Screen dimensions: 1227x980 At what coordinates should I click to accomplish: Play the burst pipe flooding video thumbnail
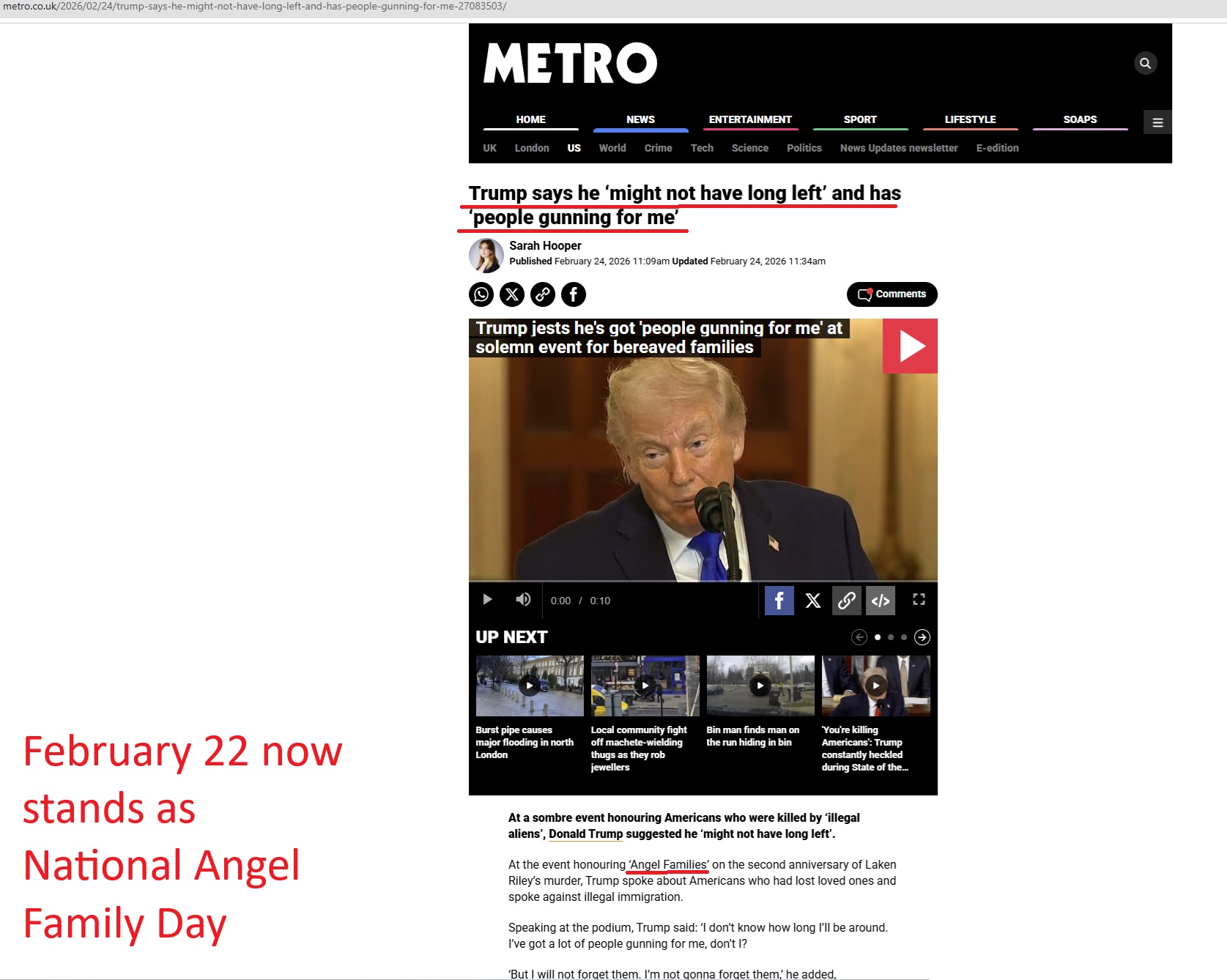530,686
